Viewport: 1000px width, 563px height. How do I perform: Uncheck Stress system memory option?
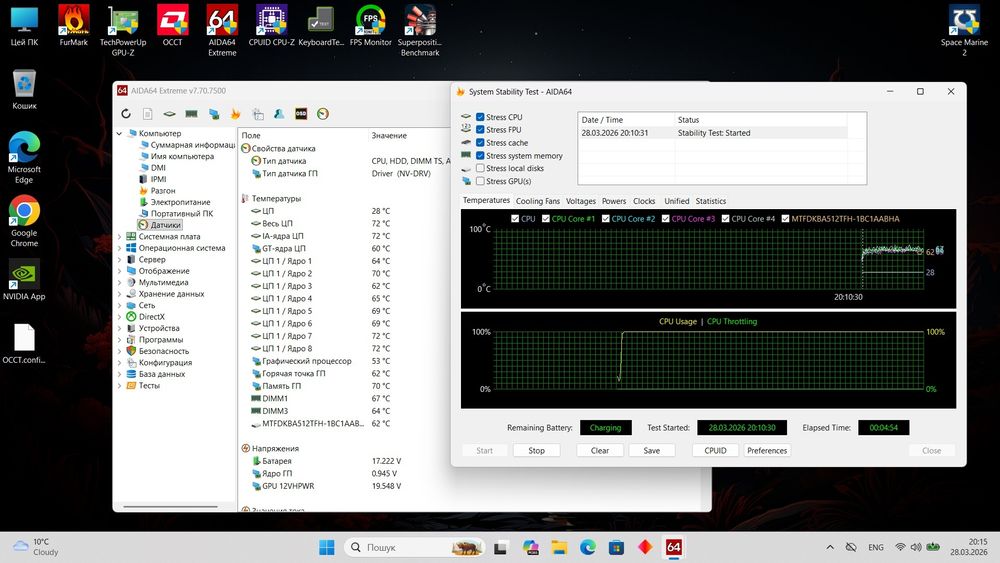pyautogui.click(x=480, y=156)
